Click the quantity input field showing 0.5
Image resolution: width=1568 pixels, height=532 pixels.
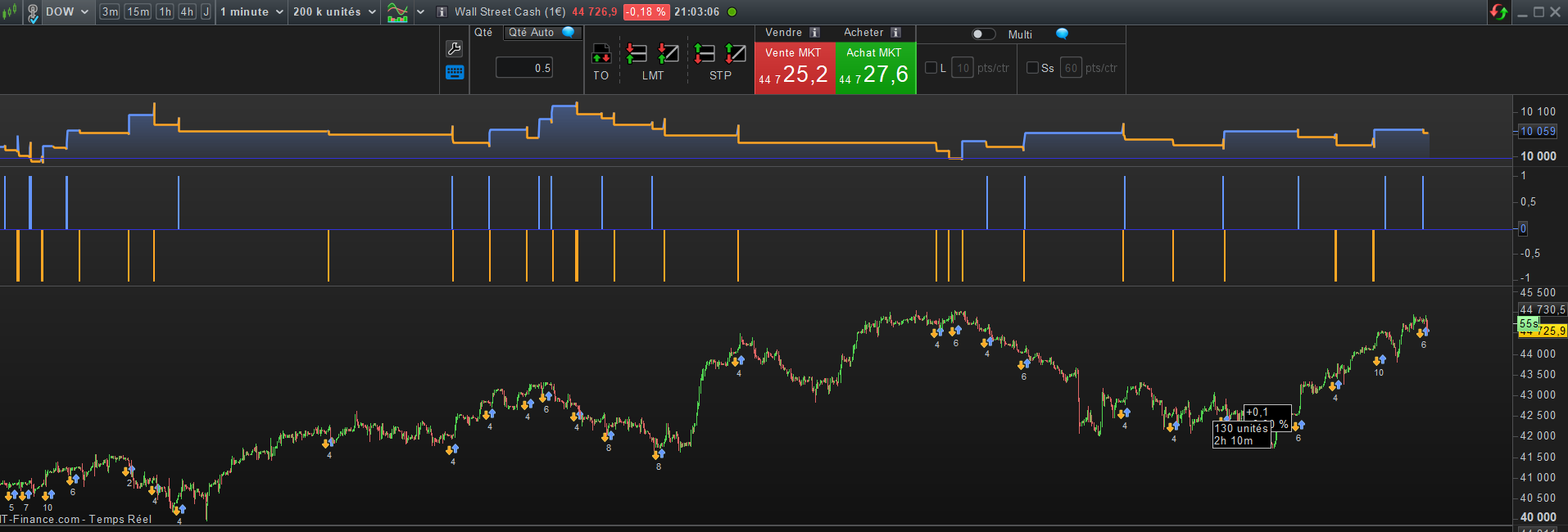[524, 68]
